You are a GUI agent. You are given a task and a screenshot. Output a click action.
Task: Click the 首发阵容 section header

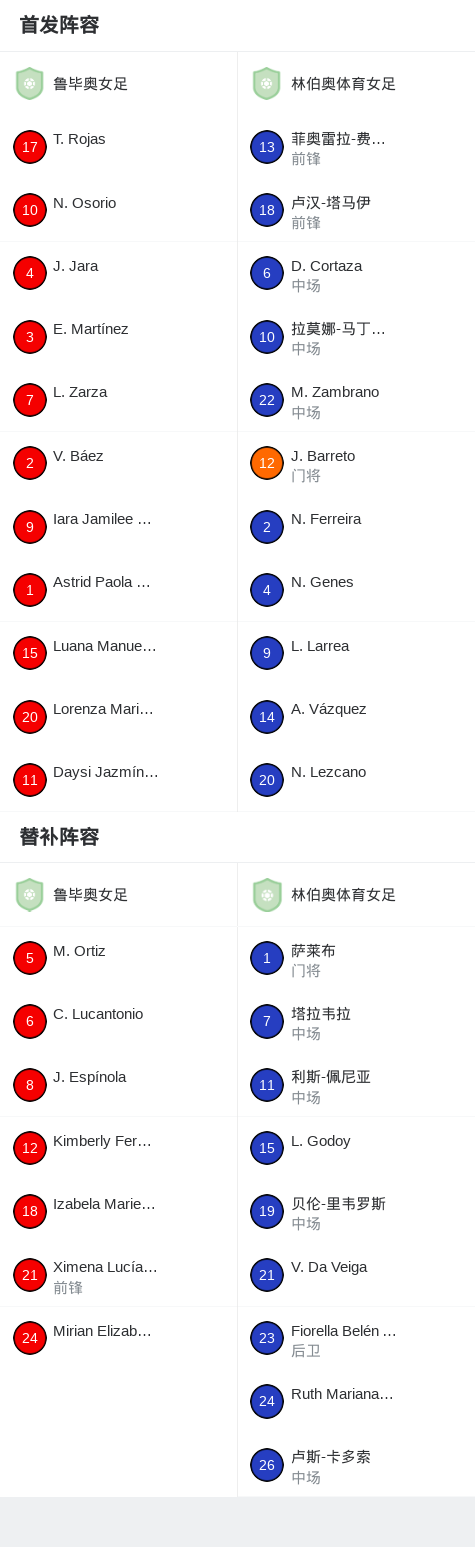tap(59, 25)
